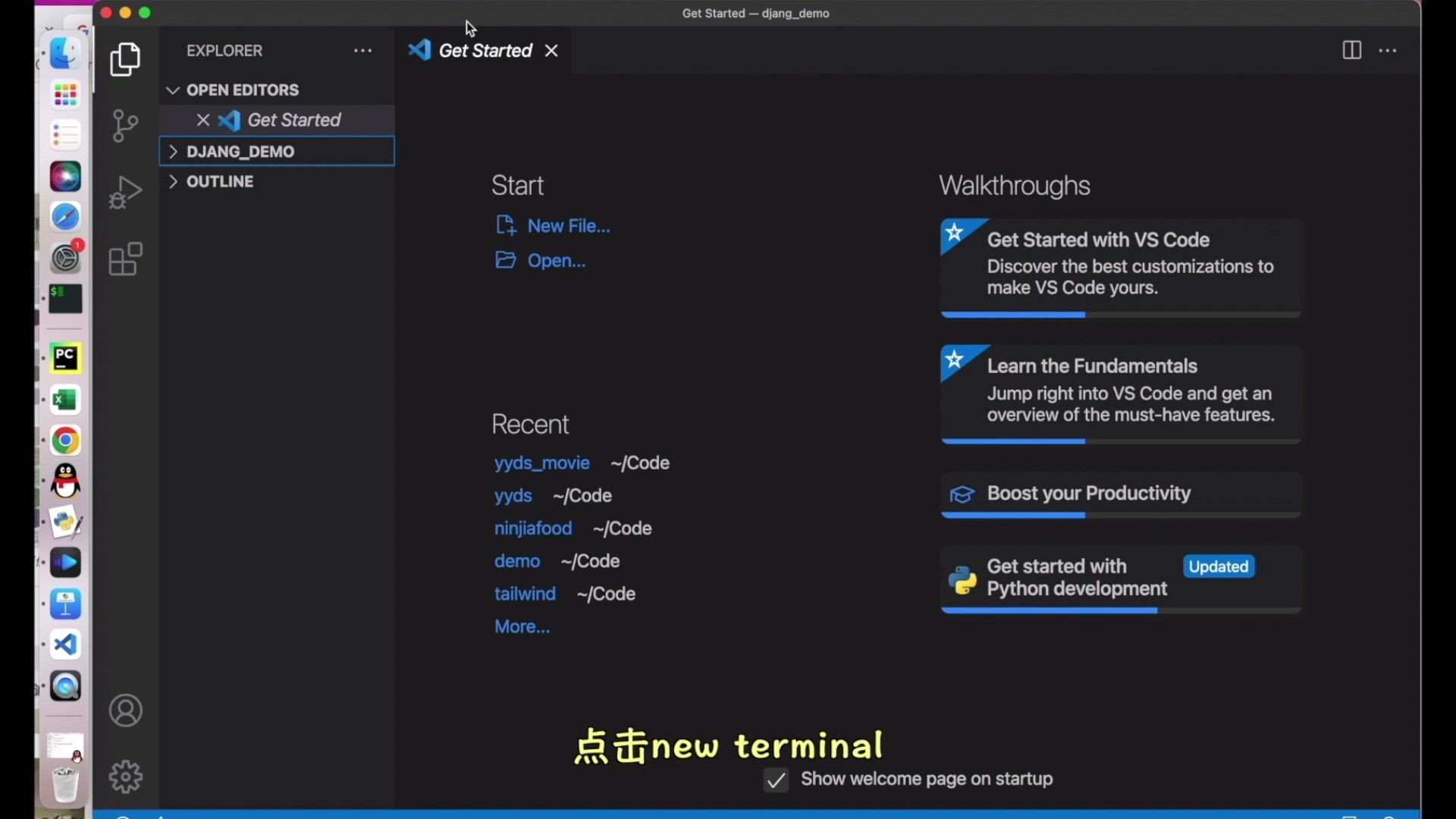Screen dimensions: 1456x819
Task: Open the Explorer view in the activity bar
Action: pos(124,59)
